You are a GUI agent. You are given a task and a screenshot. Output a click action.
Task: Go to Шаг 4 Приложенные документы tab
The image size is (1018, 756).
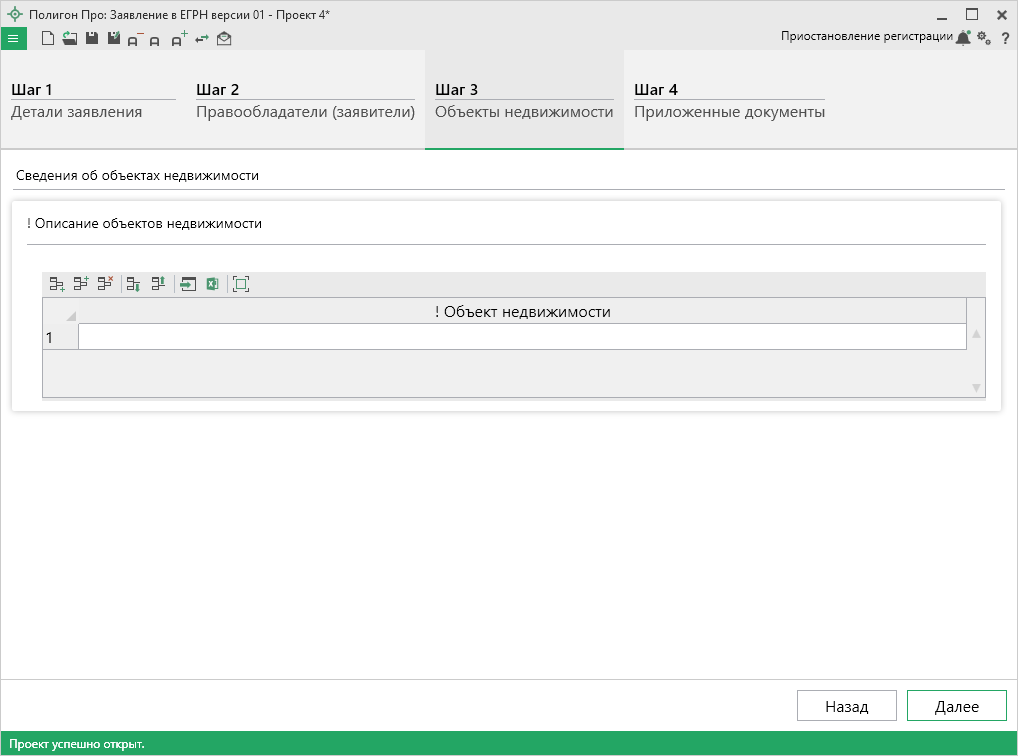(x=729, y=101)
